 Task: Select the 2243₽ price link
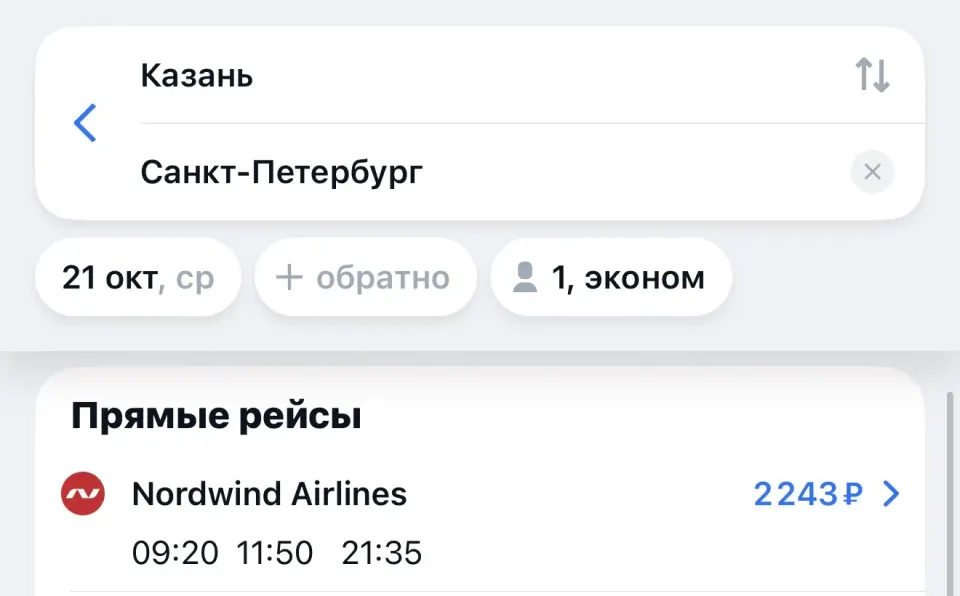[x=808, y=494]
